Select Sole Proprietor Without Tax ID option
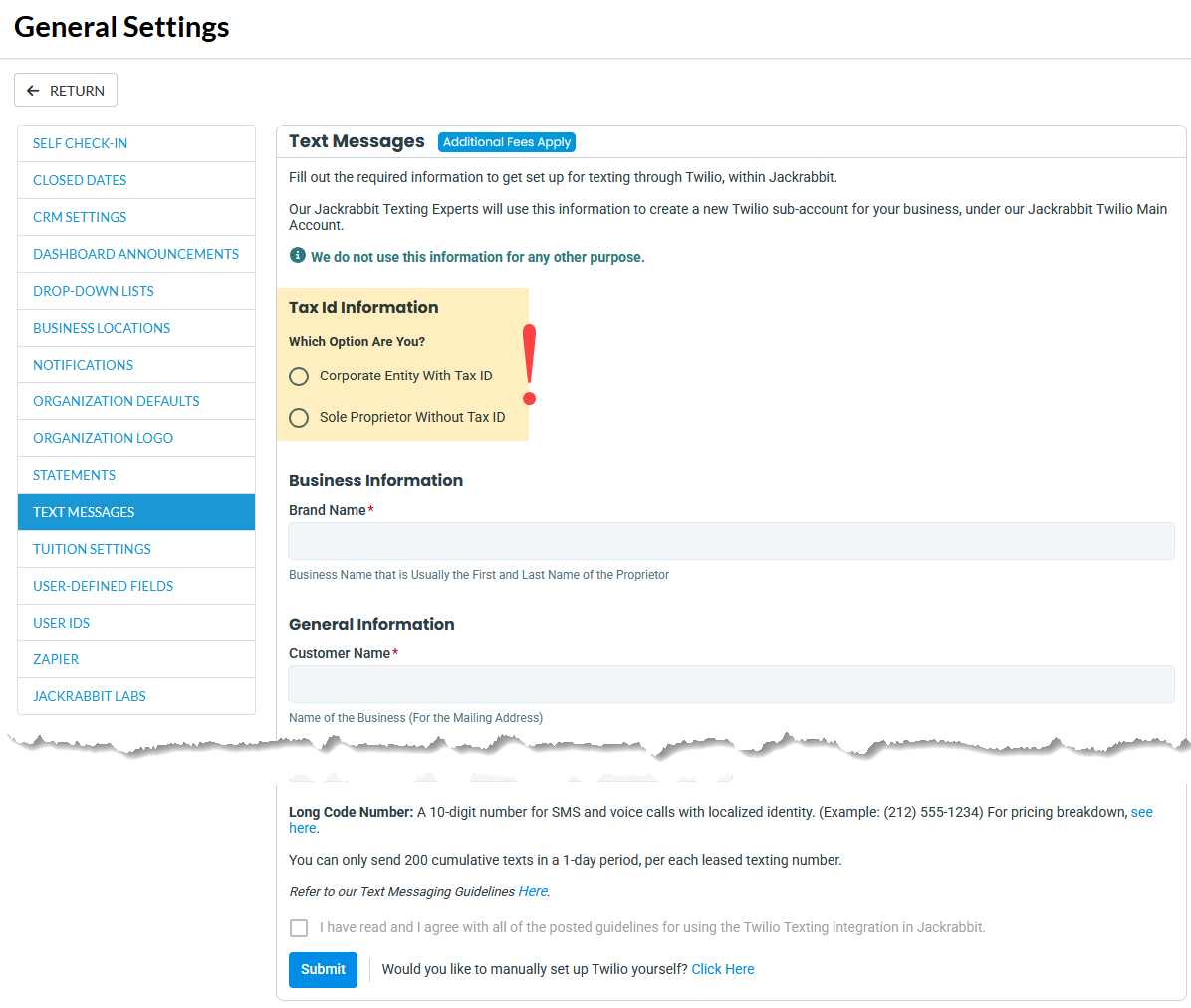 click(299, 417)
